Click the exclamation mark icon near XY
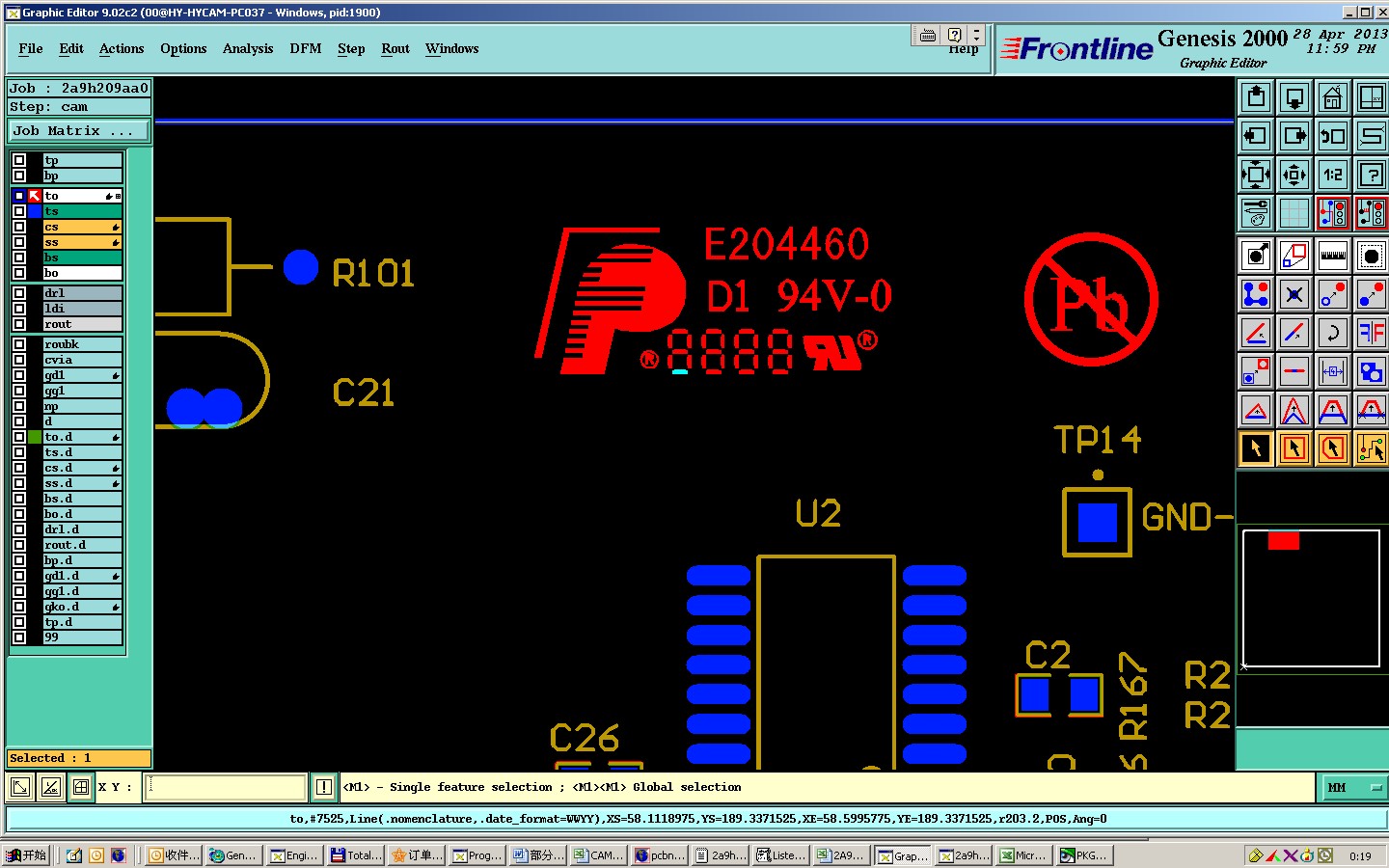 (324, 787)
